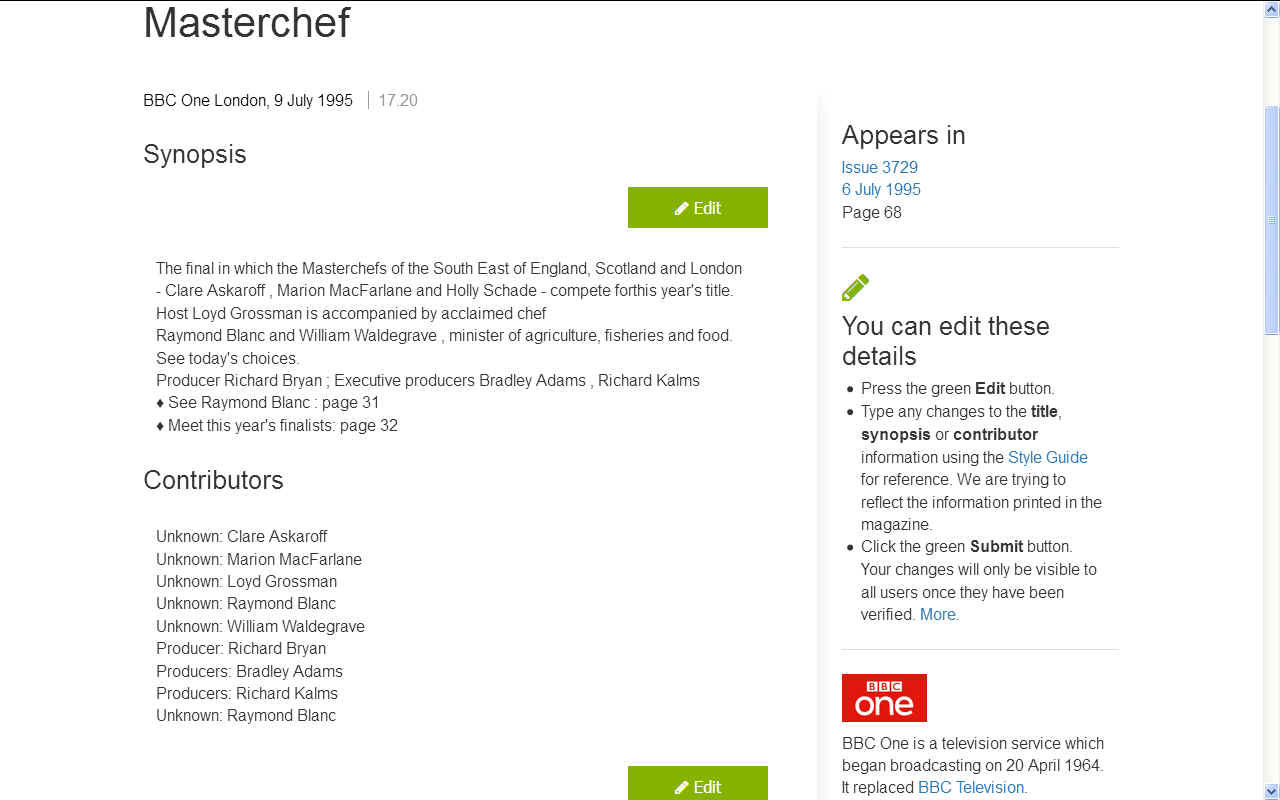Viewport: 1280px width, 800px height.
Task: Click the BBC One logo
Action: (x=884, y=698)
